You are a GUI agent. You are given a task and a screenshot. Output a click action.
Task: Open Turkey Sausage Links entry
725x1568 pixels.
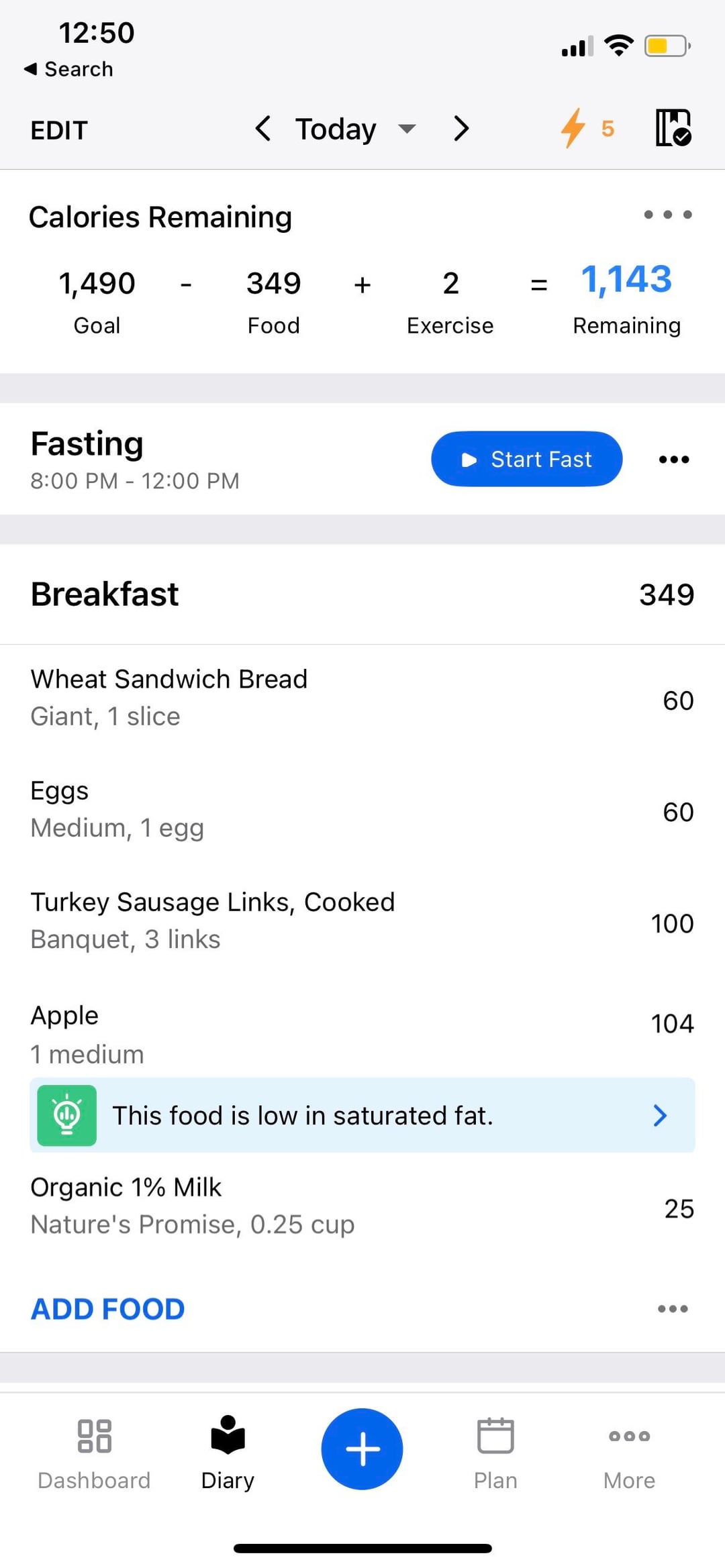213,921
